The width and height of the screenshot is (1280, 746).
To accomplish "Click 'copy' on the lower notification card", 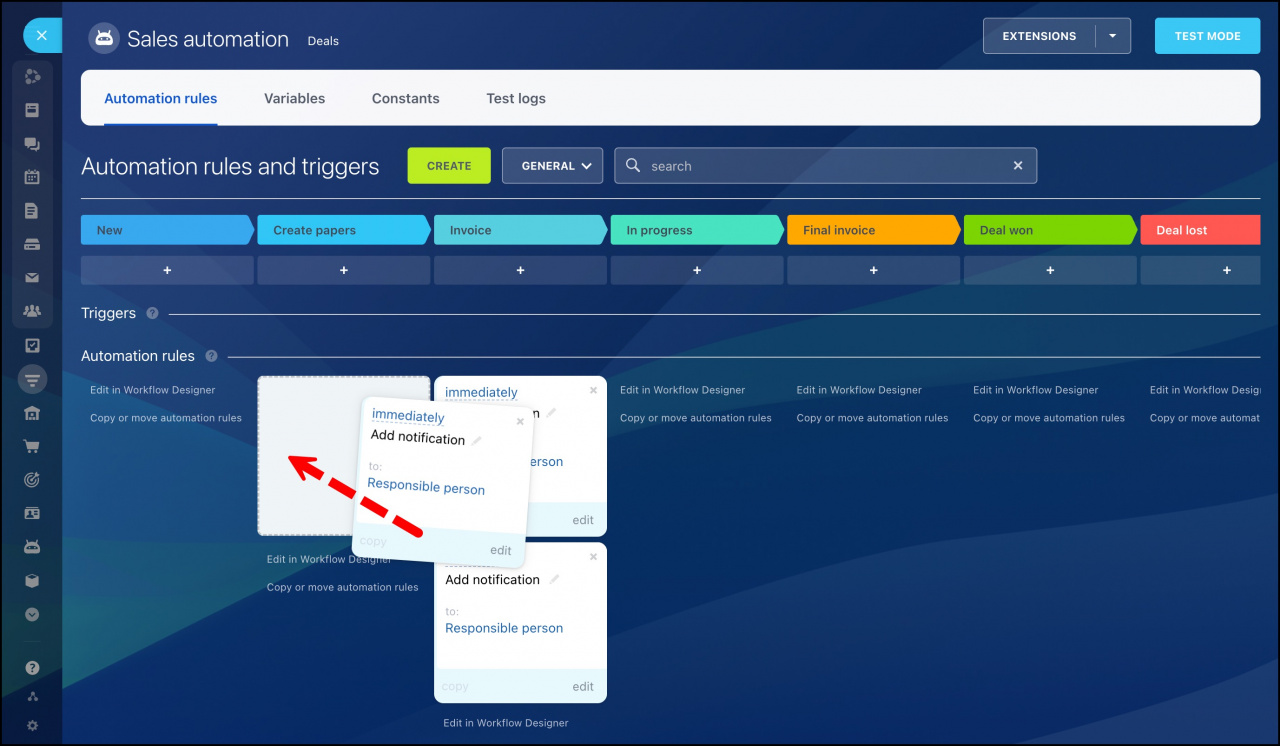I will [455, 686].
